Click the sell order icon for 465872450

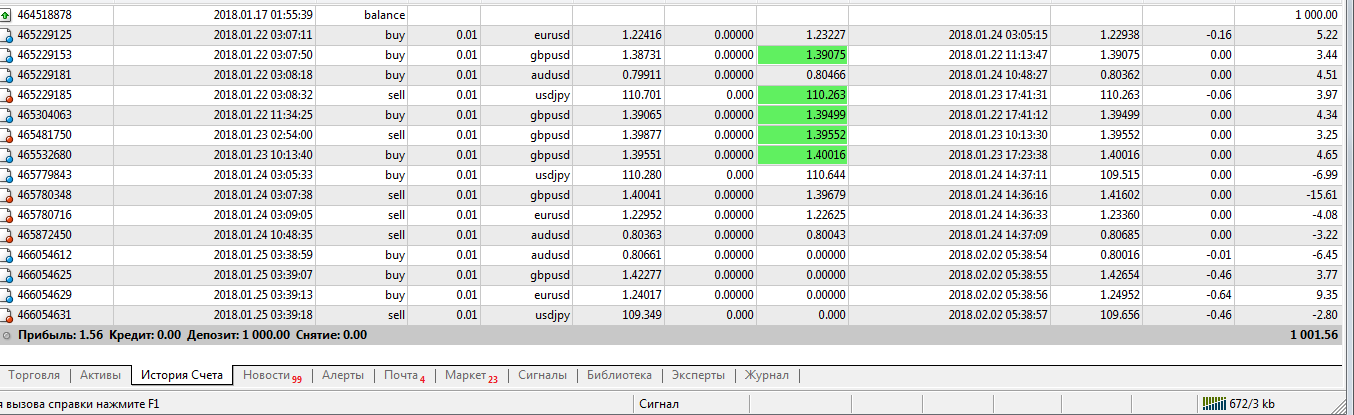point(6,235)
